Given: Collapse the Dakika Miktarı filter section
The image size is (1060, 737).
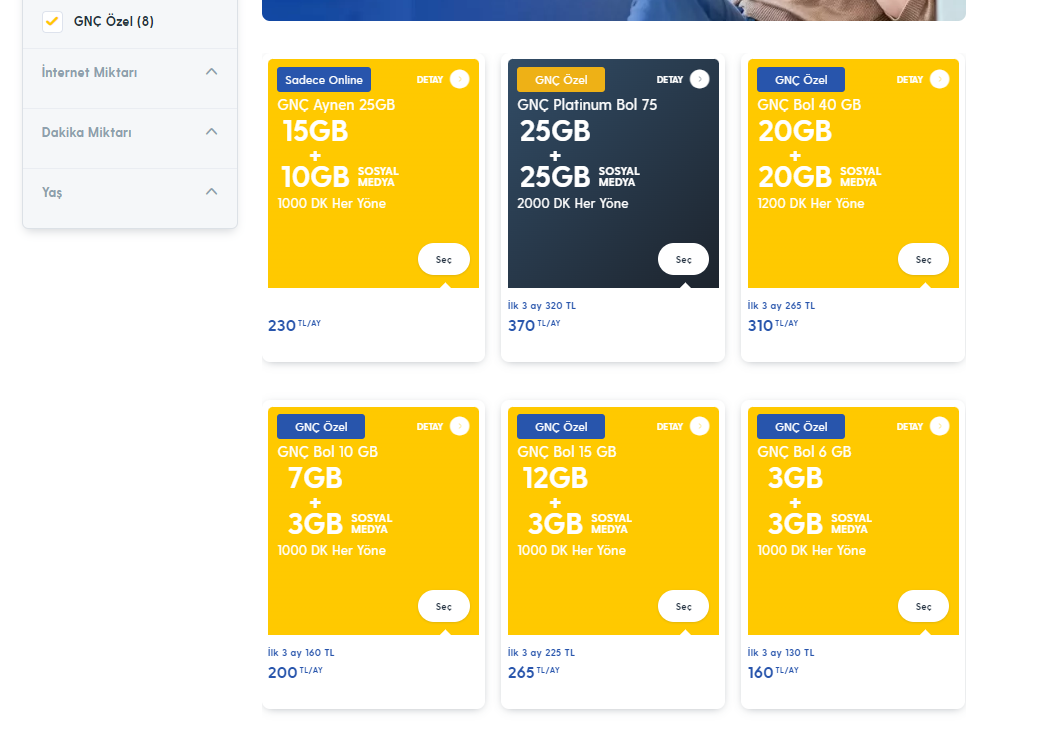Looking at the screenshot, I should (x=211, y=132).
